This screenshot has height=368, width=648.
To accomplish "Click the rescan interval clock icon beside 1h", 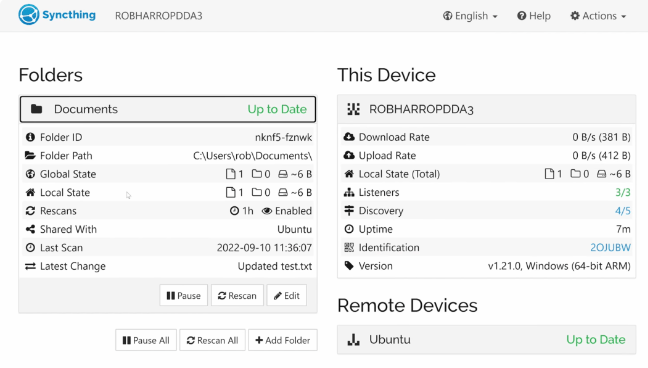I will (234, 211).
